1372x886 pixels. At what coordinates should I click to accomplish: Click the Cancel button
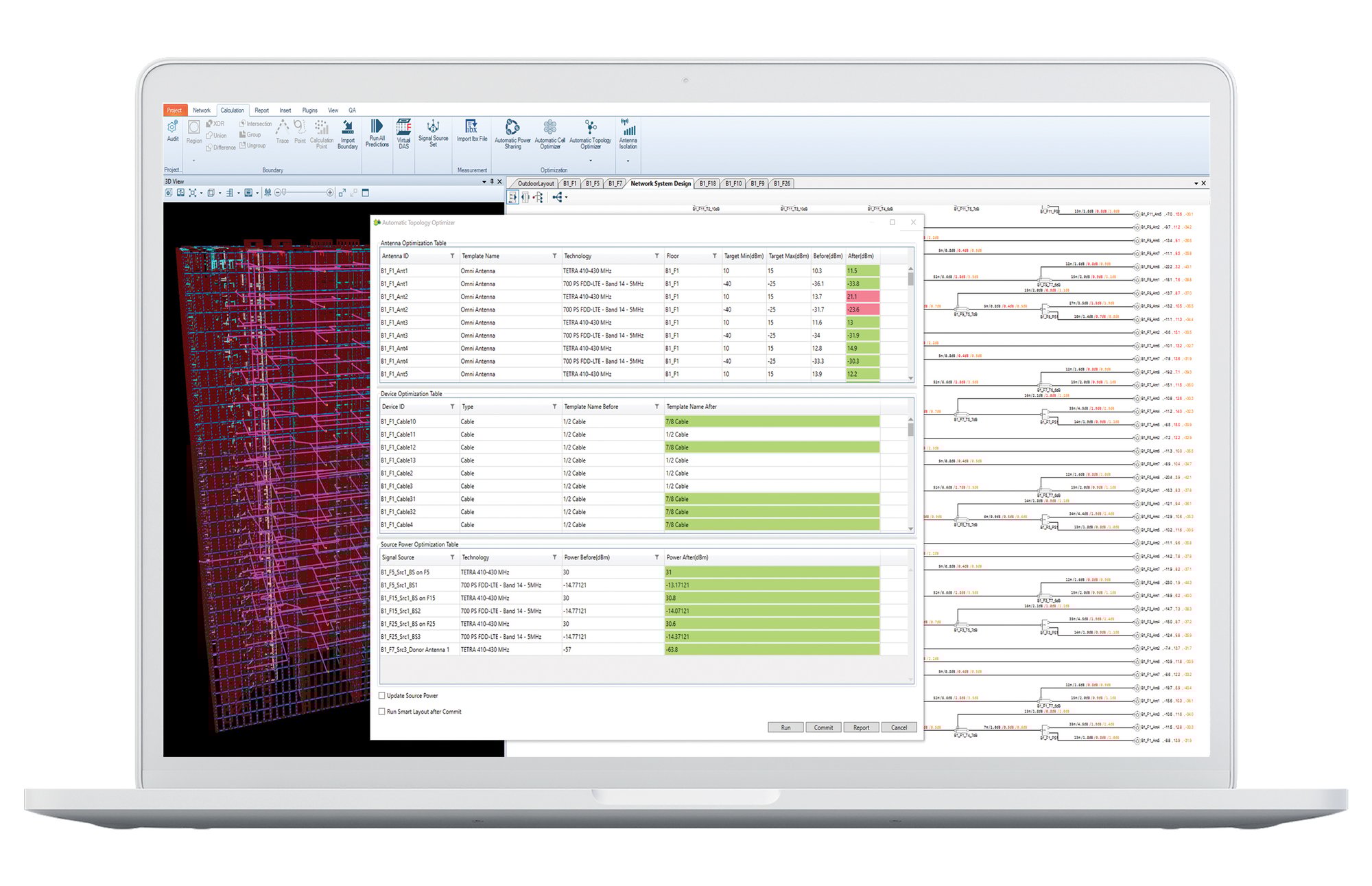(899, 727)
